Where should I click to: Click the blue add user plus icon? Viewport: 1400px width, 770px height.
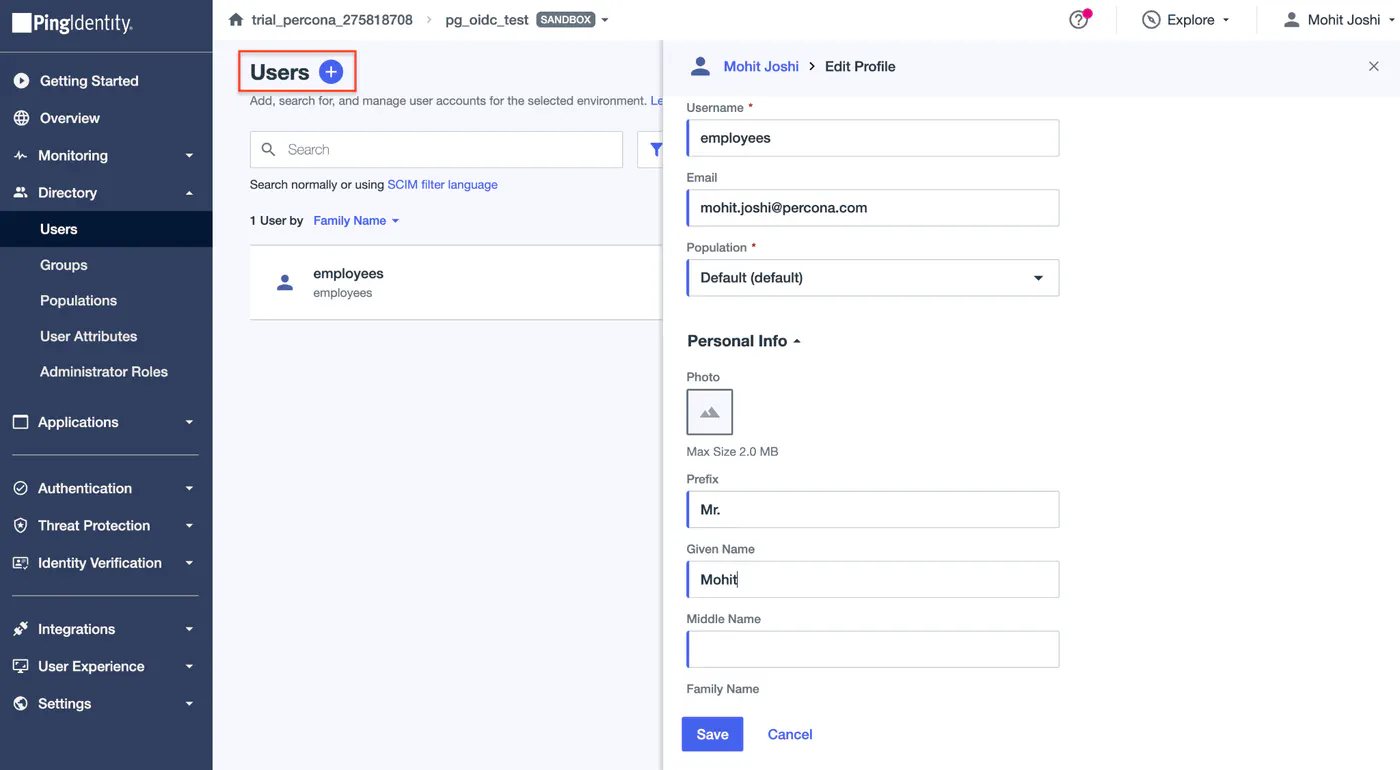331,72
